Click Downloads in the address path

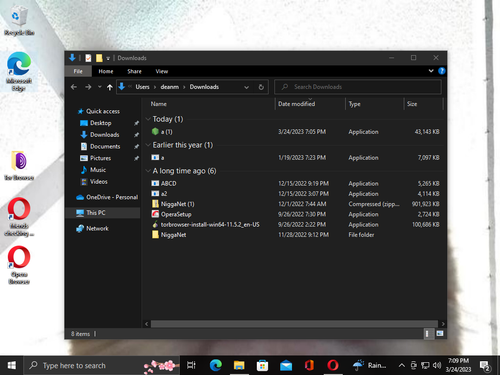point(204,87)
